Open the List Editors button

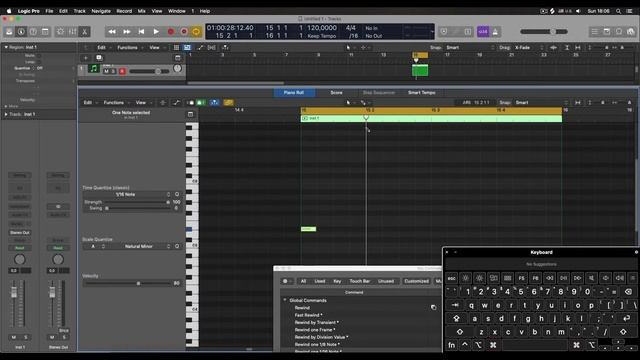[595, 31]
